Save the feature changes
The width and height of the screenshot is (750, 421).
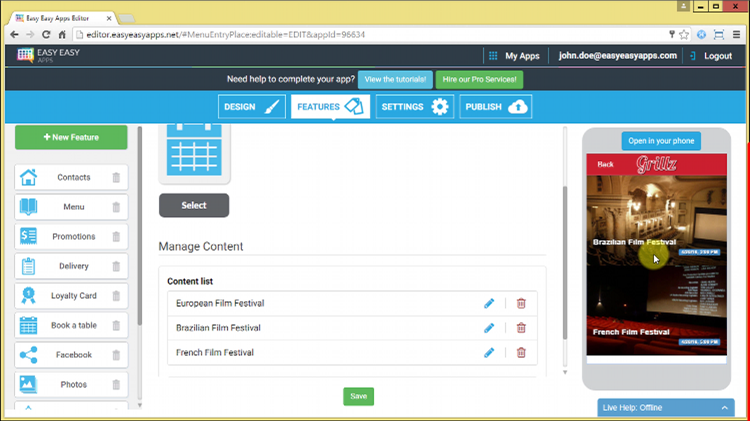coord(358,396)
